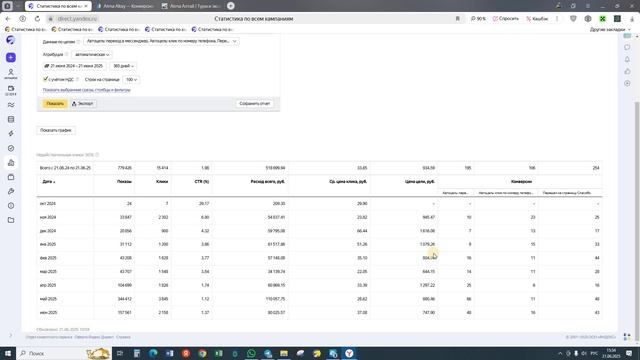Click the Windows taskbar search box

coord(63,353)
